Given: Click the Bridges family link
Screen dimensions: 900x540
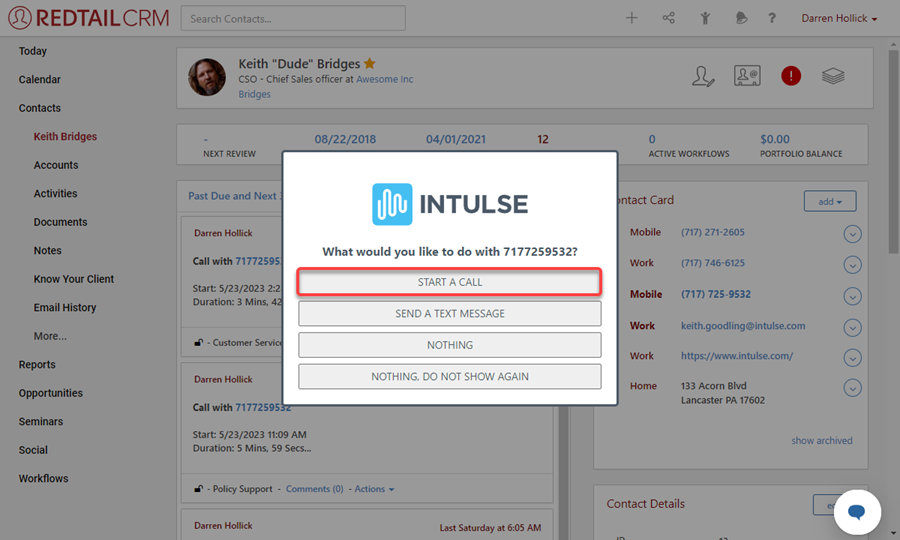Looking at the screenshot, I should (254, 94).
